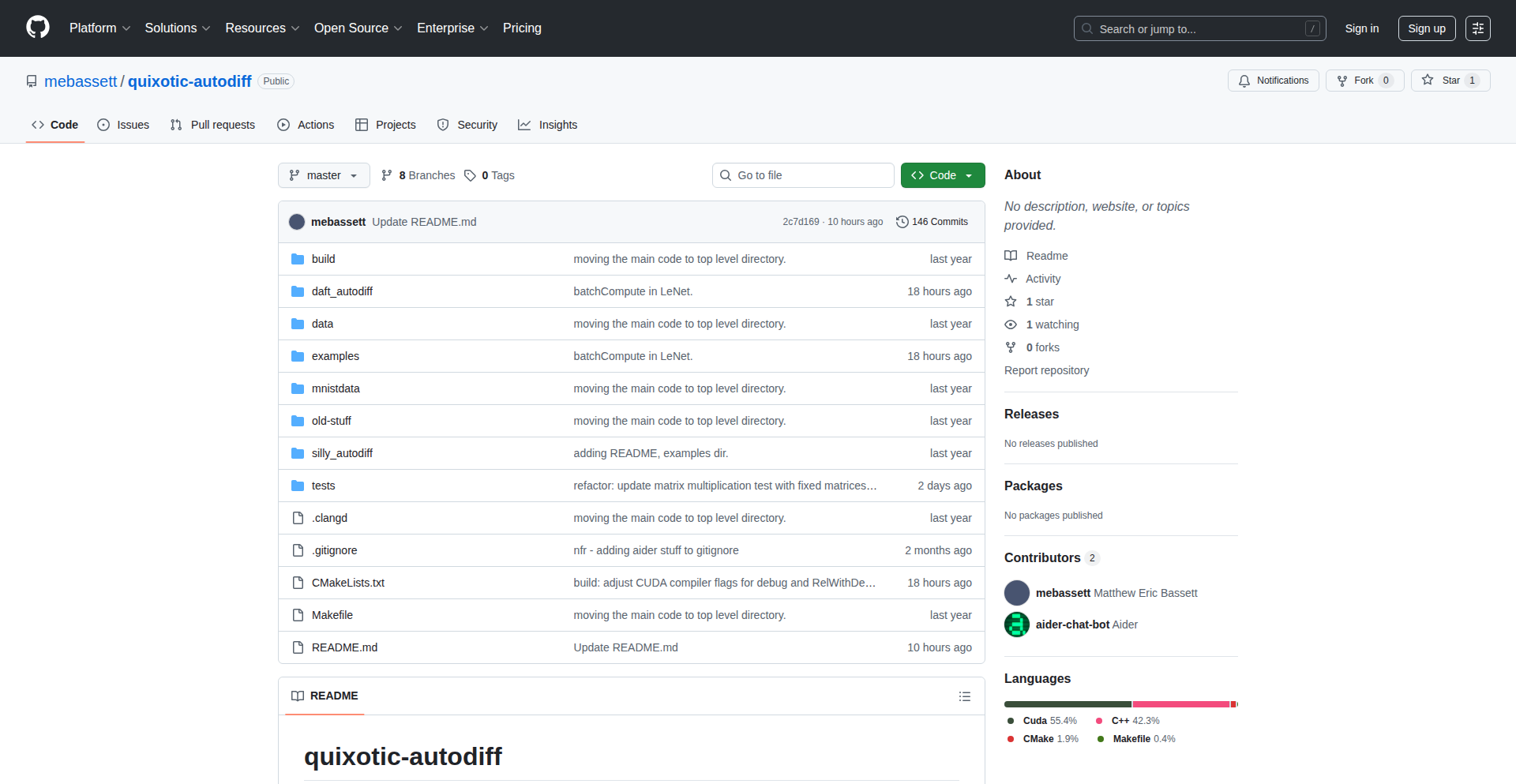Click the Sign up button
Viewport: 1516px width, 784px height.
click(1426, 28)
